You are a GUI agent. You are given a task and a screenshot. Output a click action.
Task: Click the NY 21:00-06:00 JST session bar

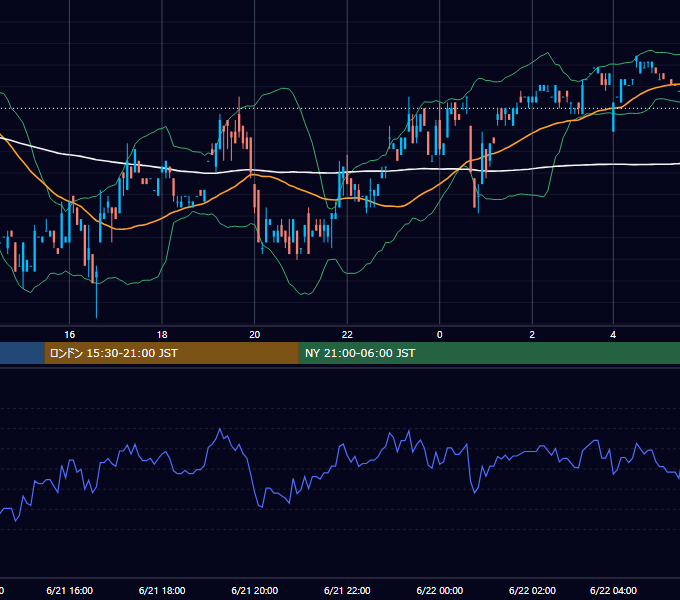click(x=489, y=353)
